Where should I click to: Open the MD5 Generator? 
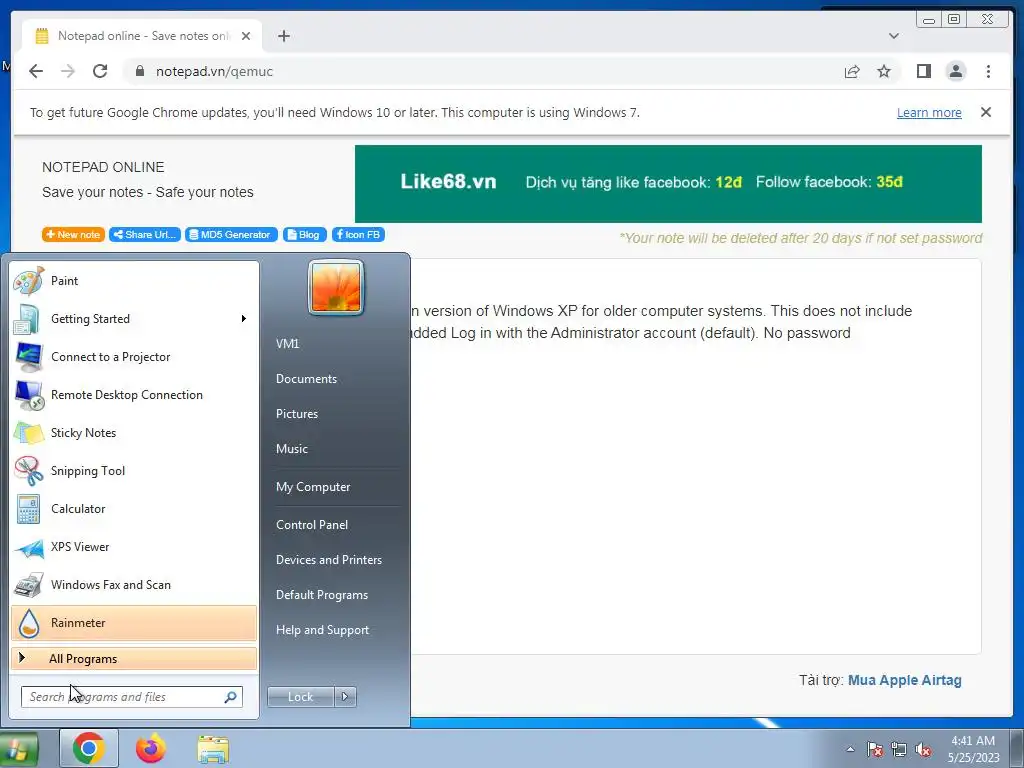point(231,234)
